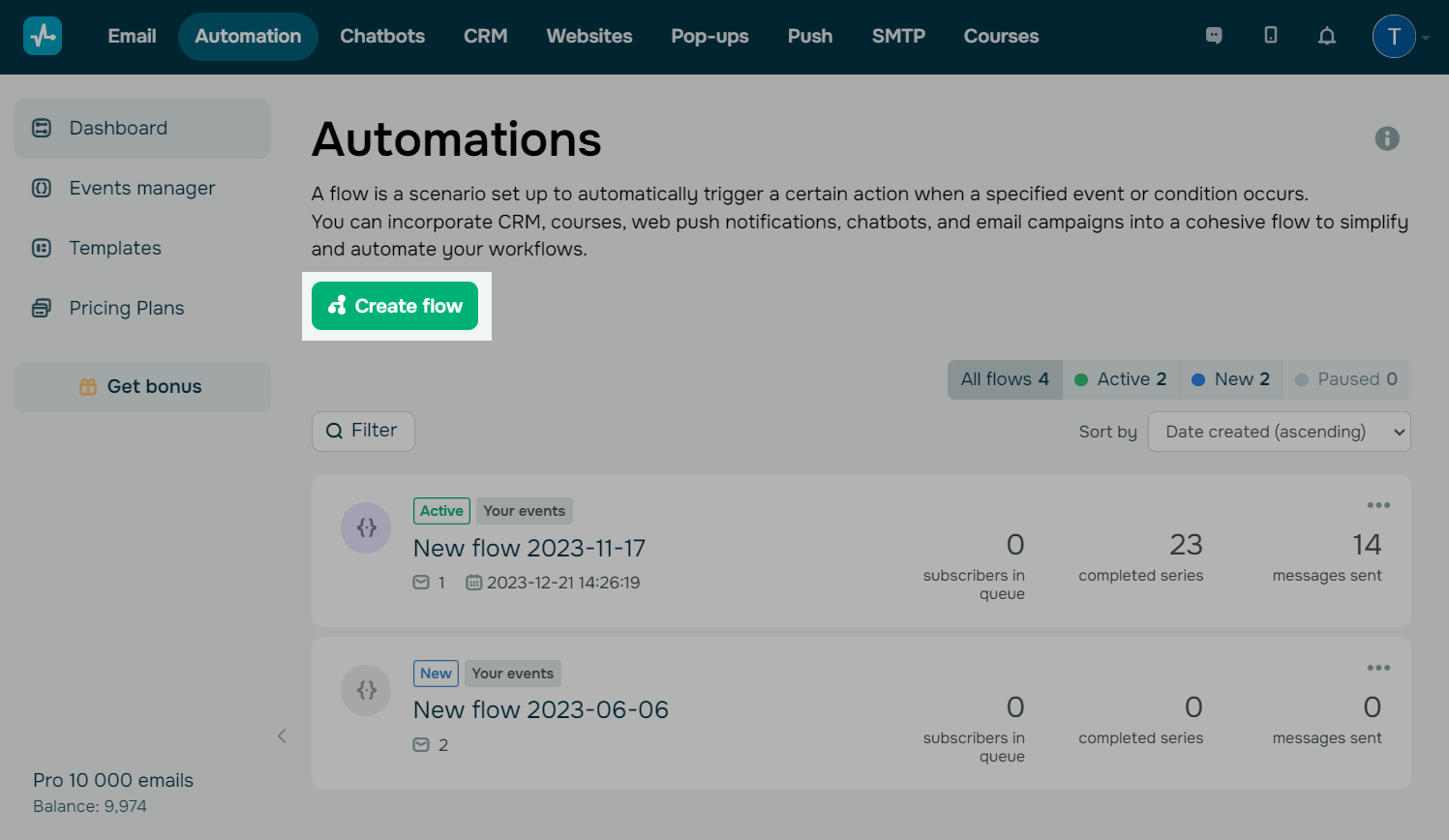
Task: Open the notifications bell
Action: pyautogui.click(x=1327, y=37)
